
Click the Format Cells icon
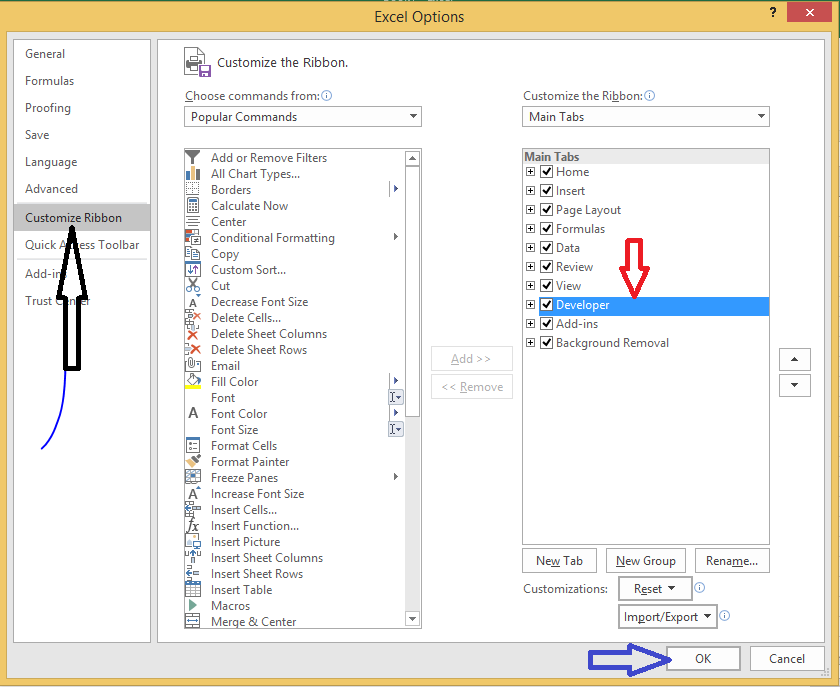pos(192,445)
